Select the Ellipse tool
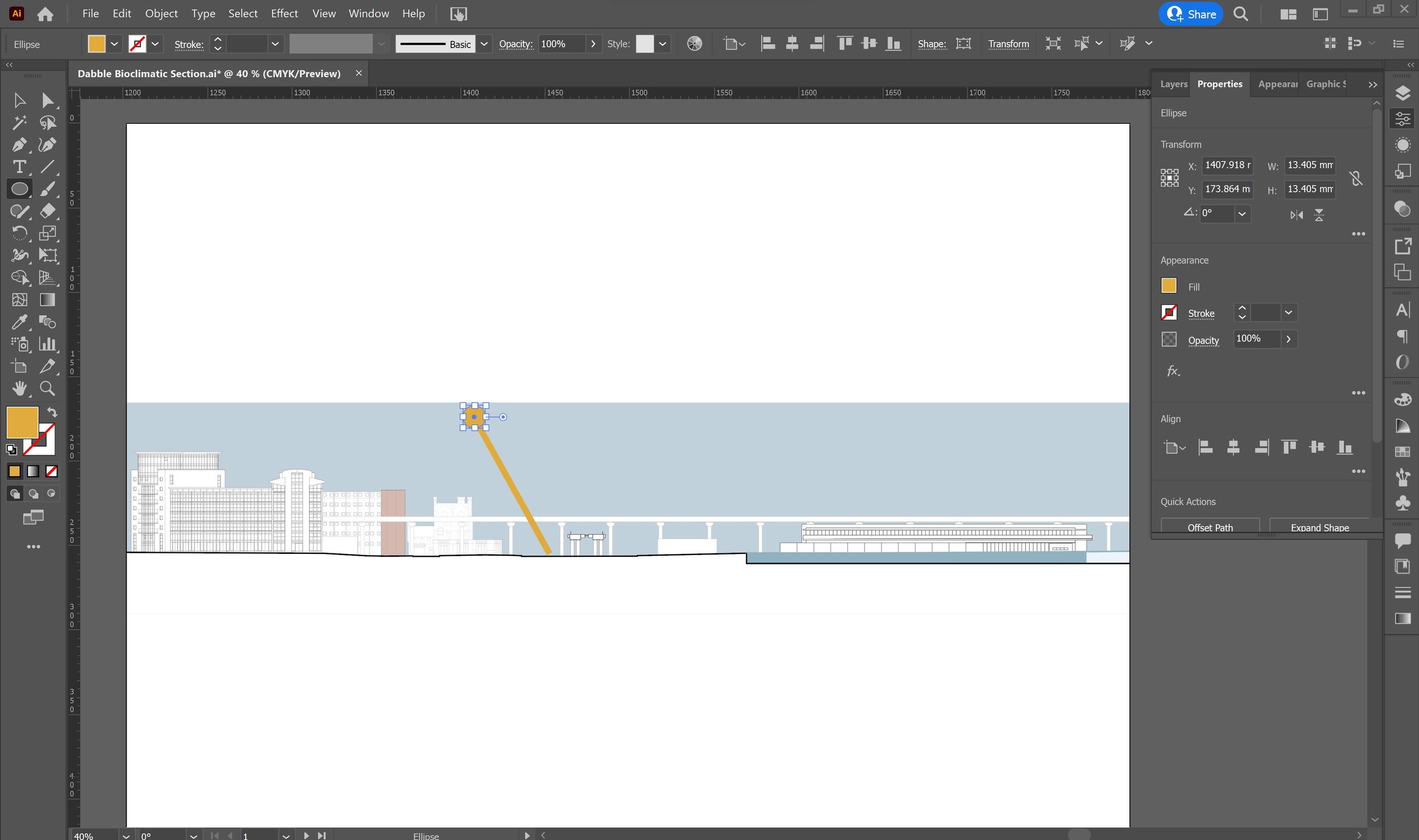Viewport: 1419px width, 840px height. [19, 189]
